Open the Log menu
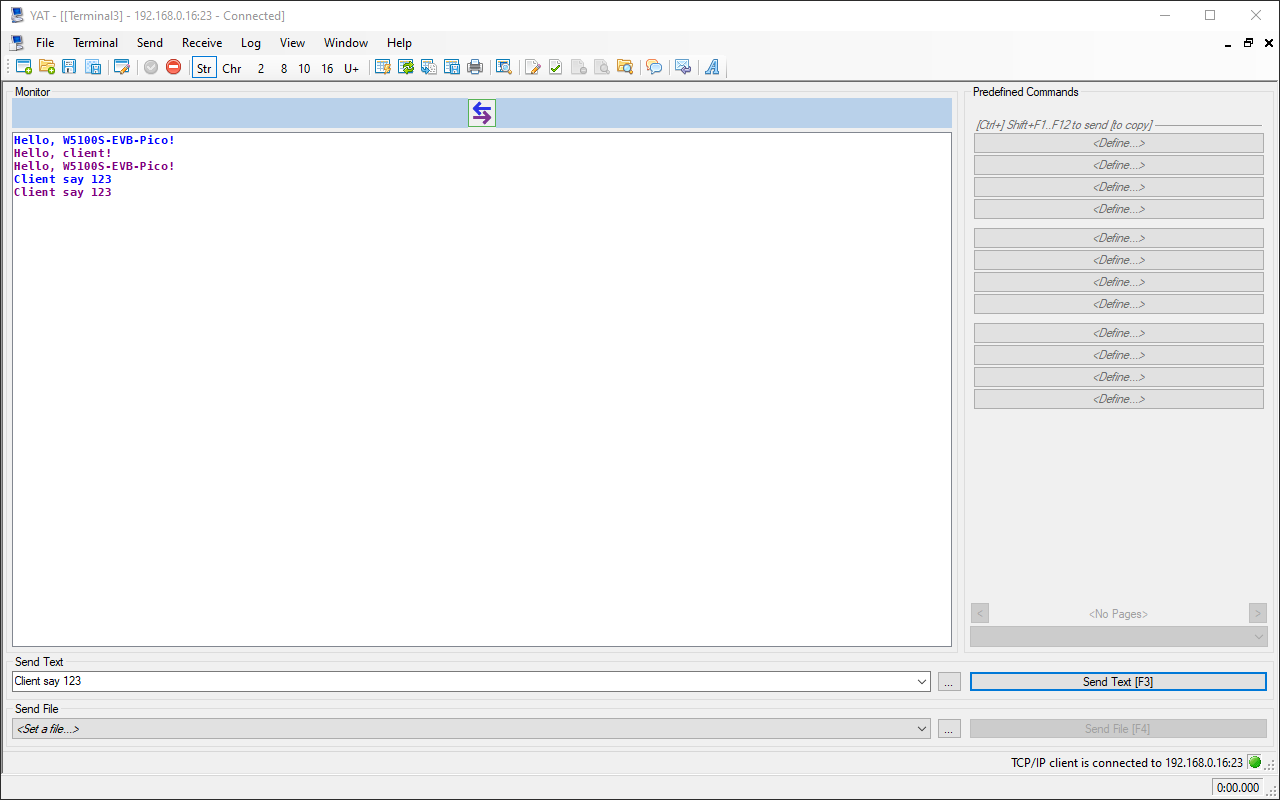The width and height of the screenshot is (1280, 800). click(251, 43)
